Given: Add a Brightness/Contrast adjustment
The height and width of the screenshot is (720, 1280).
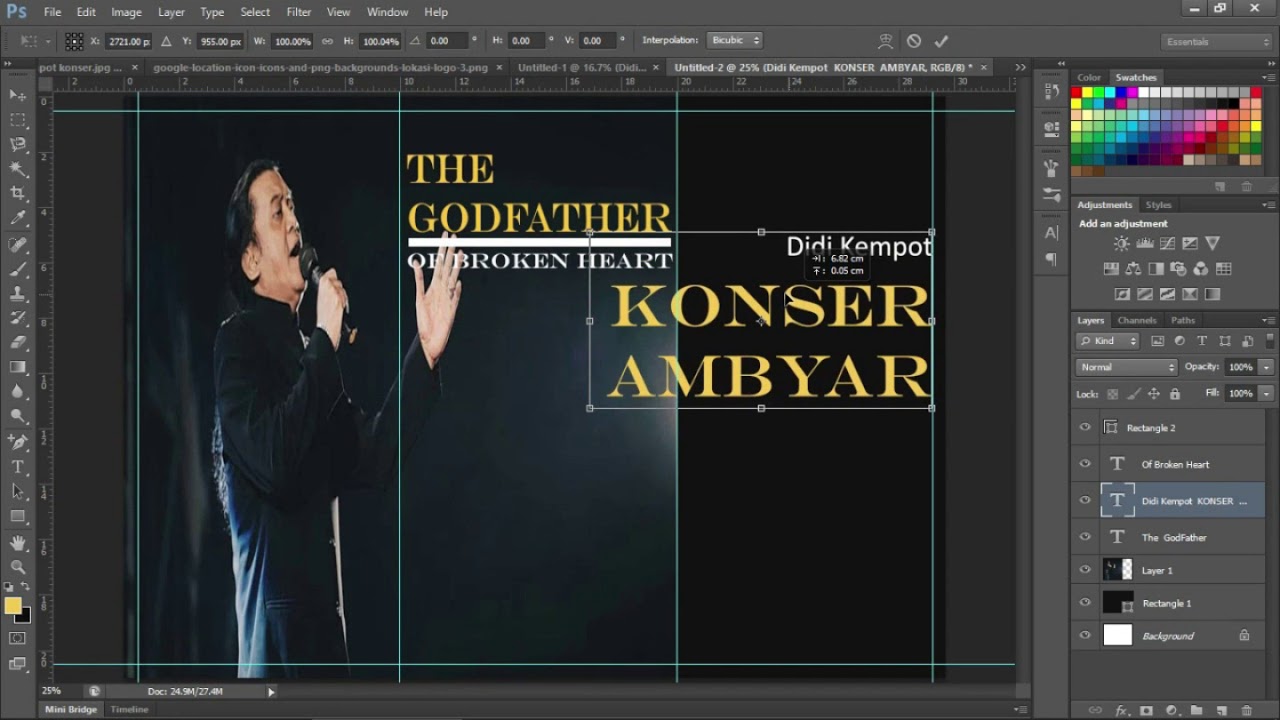Looking at the screenshot, I should point(1121,243).
